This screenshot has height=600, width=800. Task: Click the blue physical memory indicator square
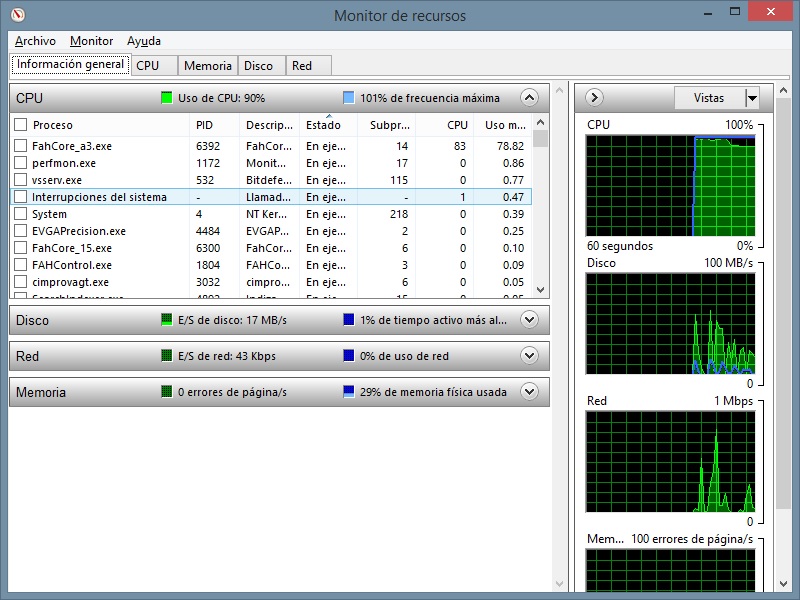348,392
